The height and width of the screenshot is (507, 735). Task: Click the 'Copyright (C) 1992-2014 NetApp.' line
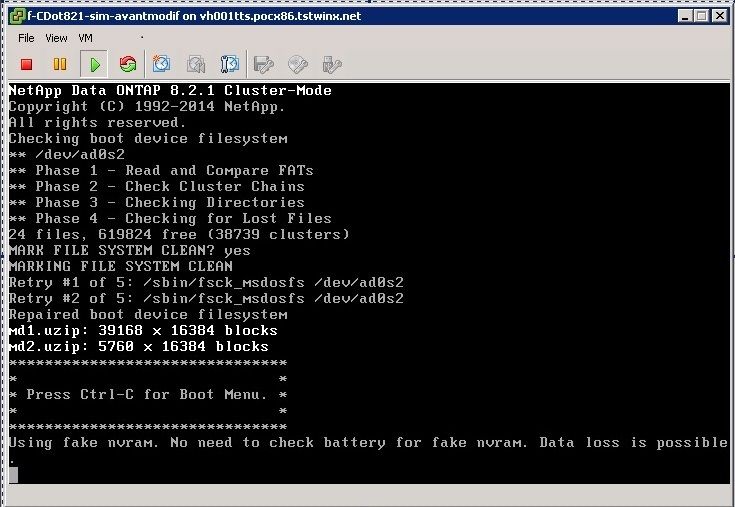(x=147, y=106)
